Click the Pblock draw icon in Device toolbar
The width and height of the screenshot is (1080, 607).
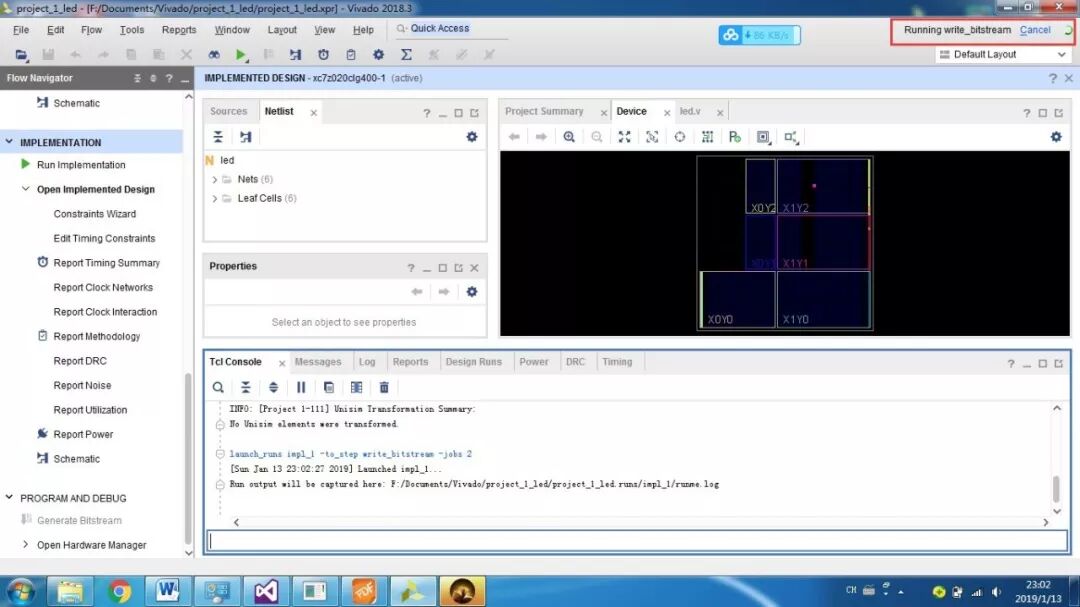click(735, 136)
